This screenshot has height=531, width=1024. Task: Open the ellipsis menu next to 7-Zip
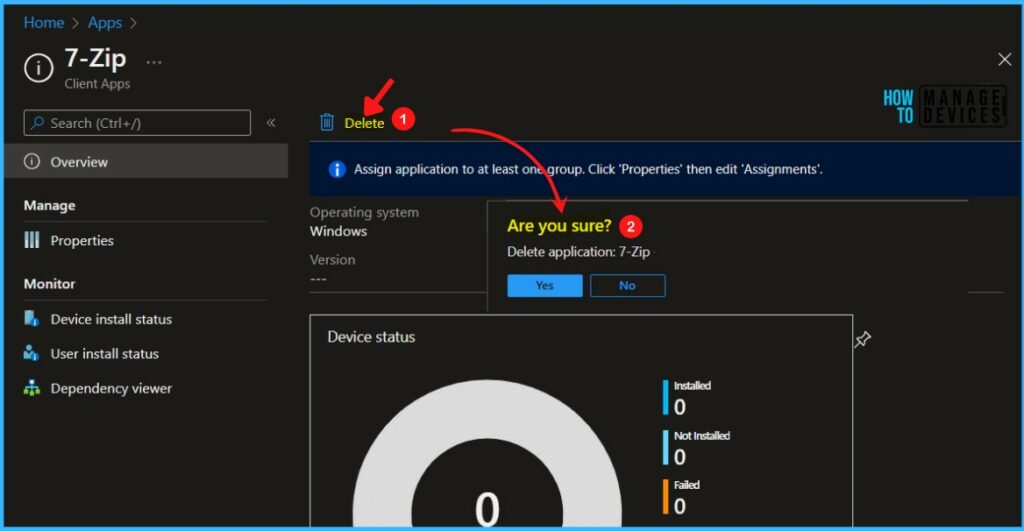pyautogui.click(x=154, y=63)
